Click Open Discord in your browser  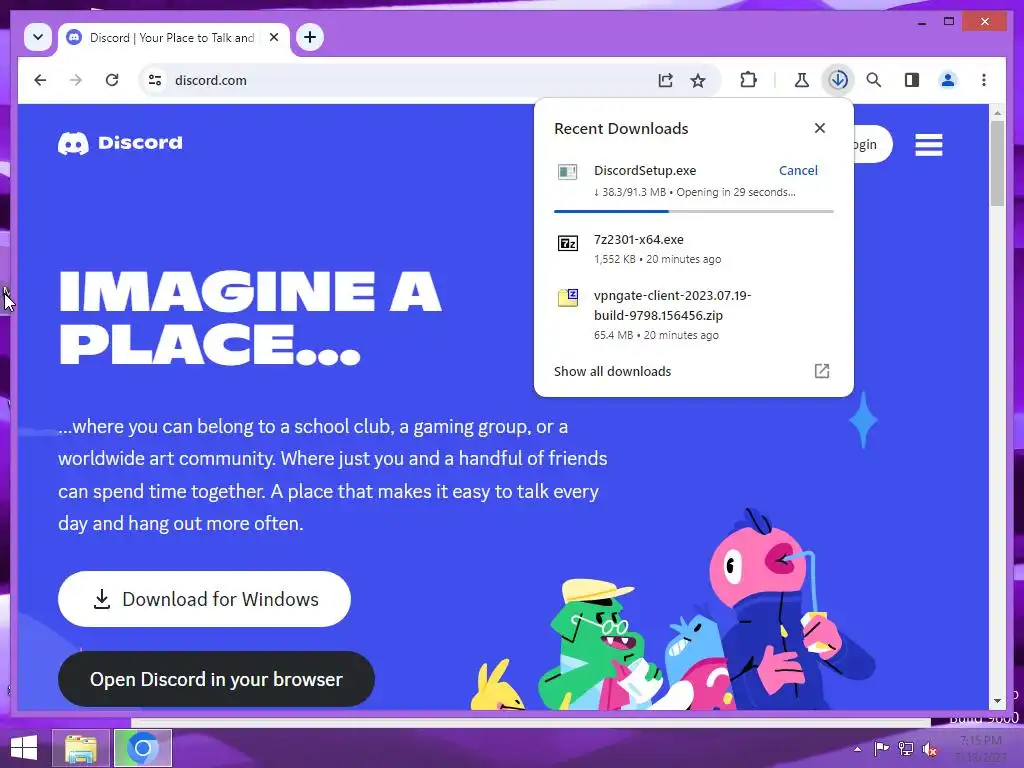[x=216, y=679]
